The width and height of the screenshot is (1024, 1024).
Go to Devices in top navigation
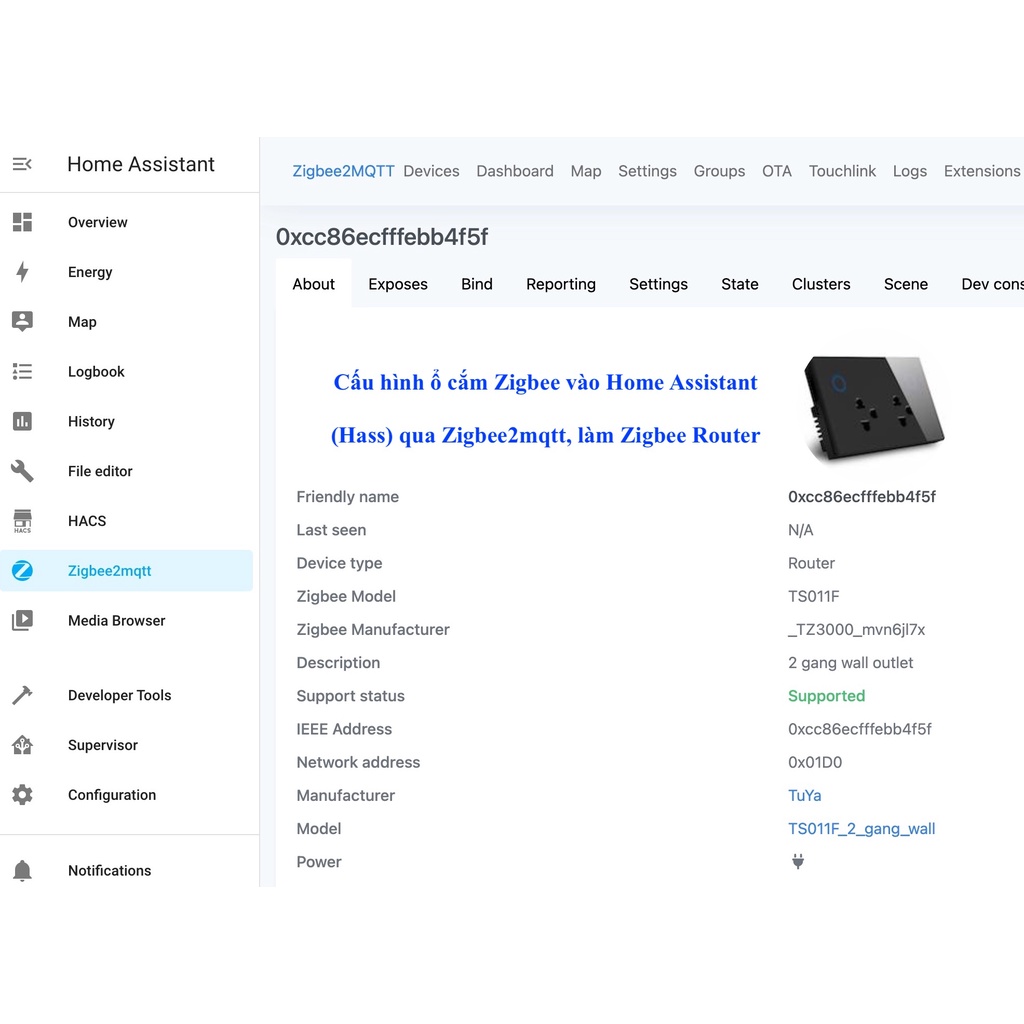pos(431,171)
